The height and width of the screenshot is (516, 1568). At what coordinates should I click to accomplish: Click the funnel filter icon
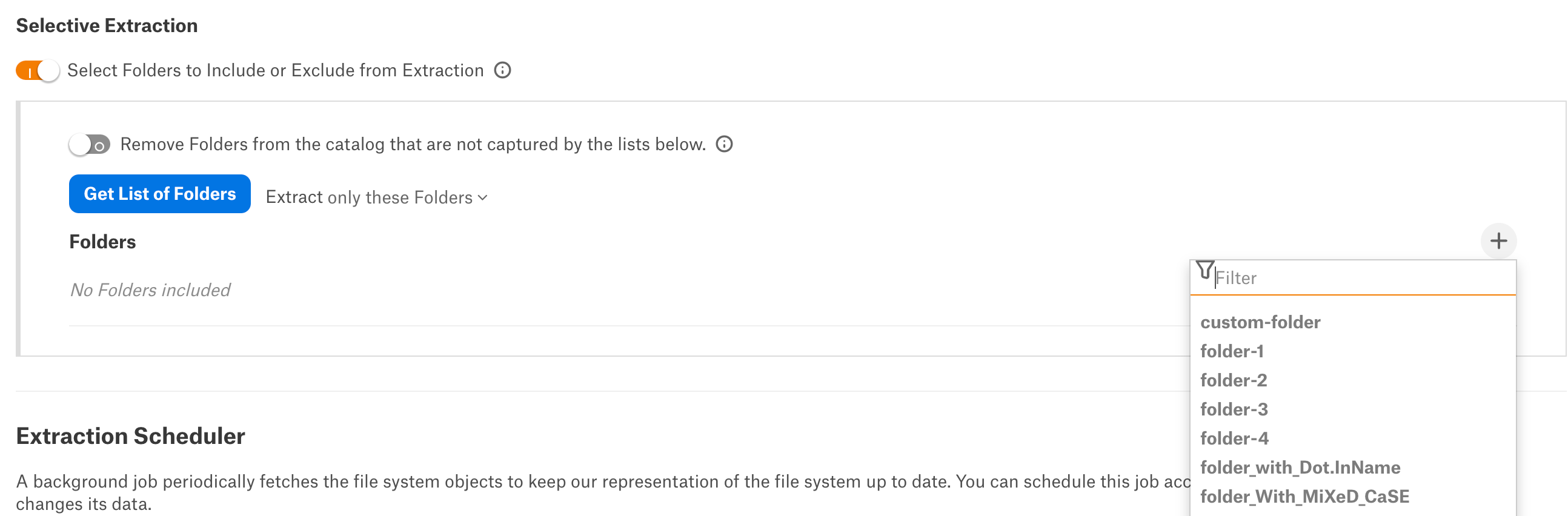1204,270
